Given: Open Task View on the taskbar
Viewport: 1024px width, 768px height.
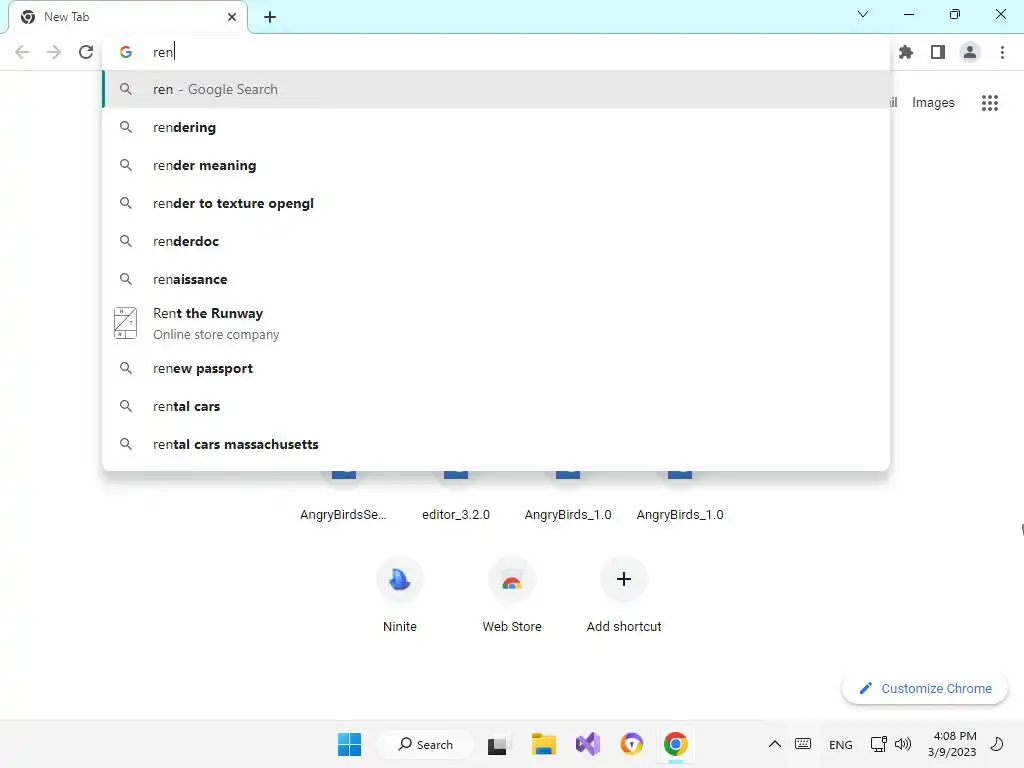Looking at the screenshot, I should coord(498,744).
